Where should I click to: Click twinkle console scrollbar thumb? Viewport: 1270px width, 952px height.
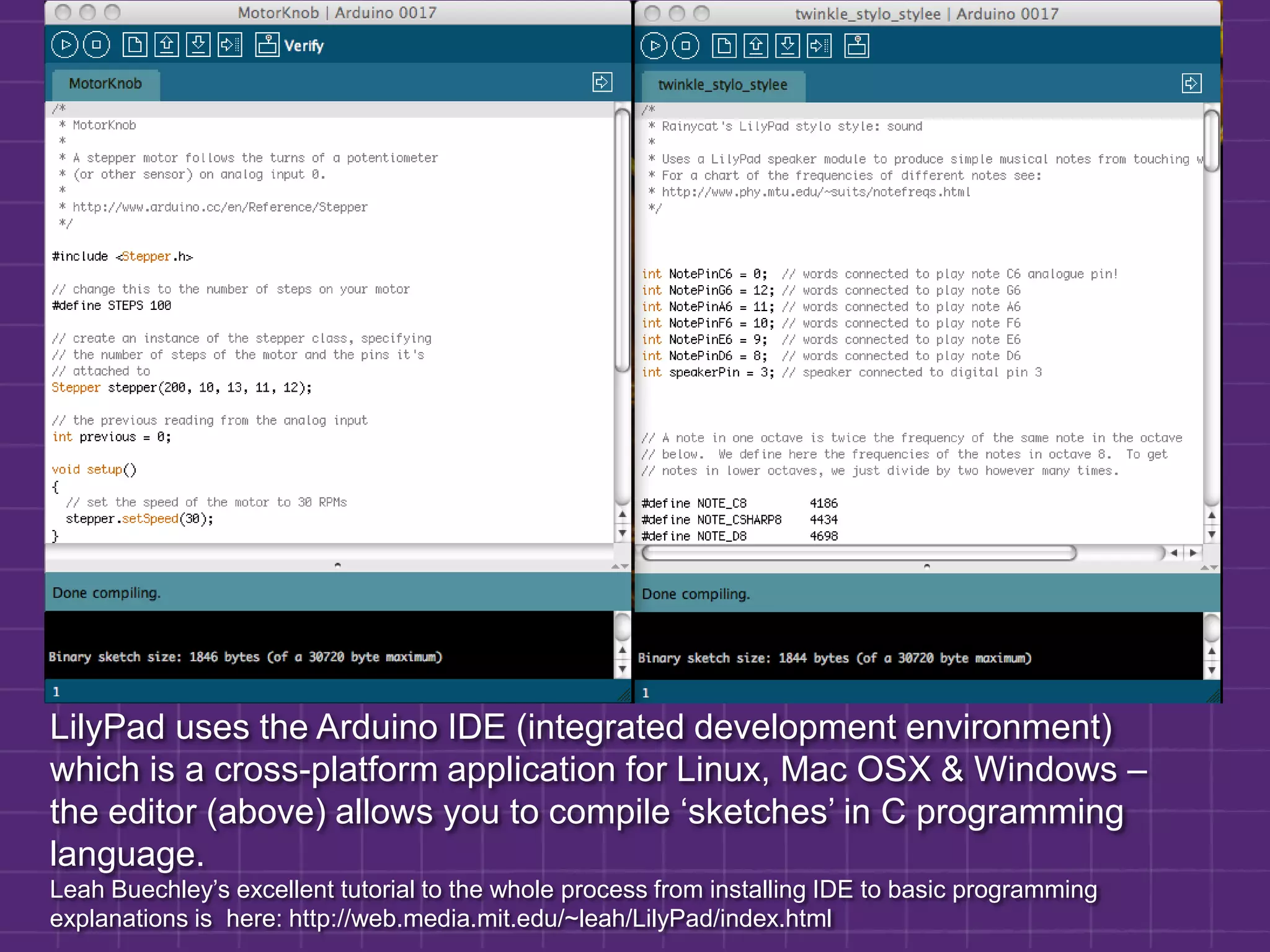click(1212, 628)
